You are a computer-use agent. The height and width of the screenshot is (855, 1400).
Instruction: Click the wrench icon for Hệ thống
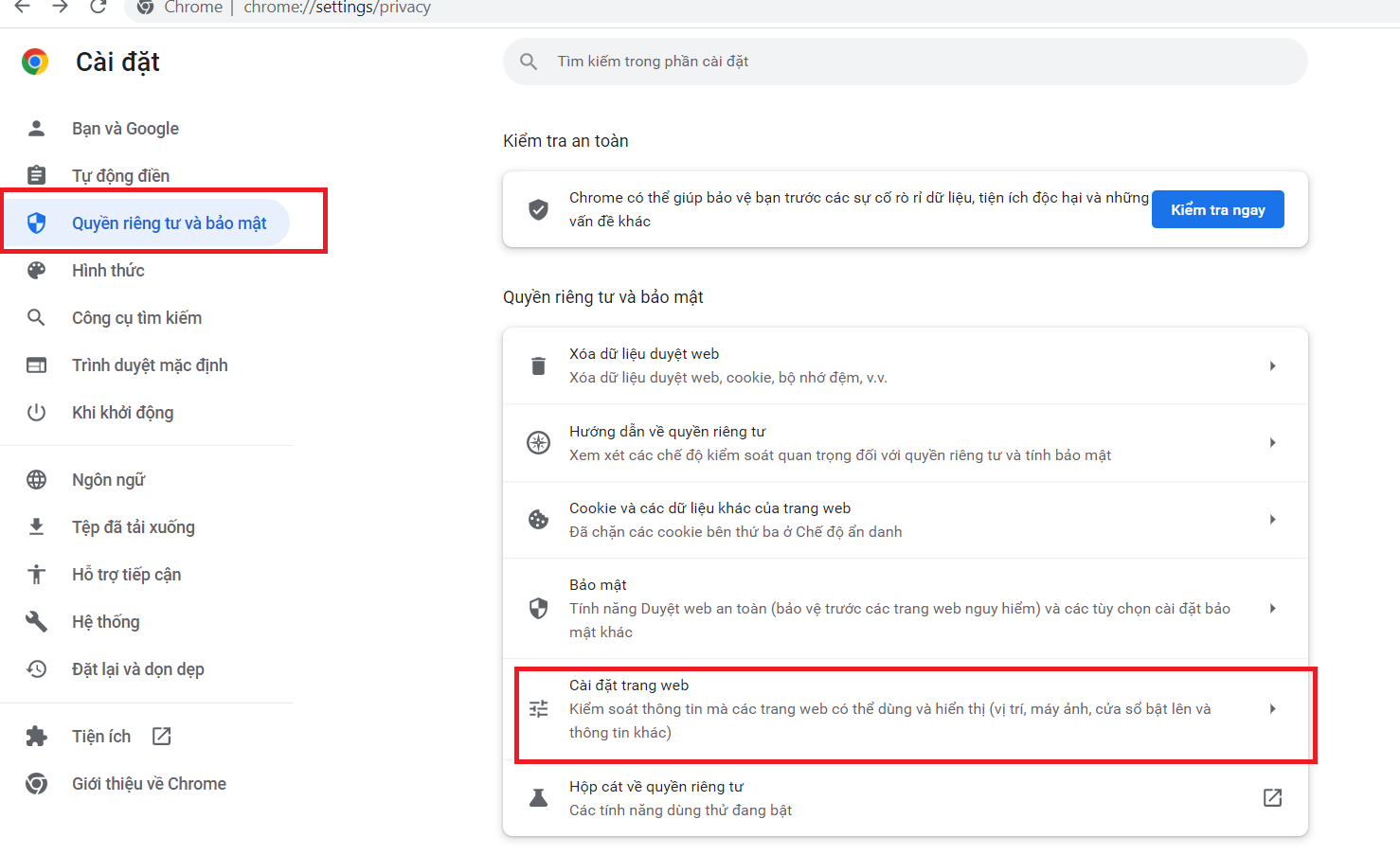(36, 621)
